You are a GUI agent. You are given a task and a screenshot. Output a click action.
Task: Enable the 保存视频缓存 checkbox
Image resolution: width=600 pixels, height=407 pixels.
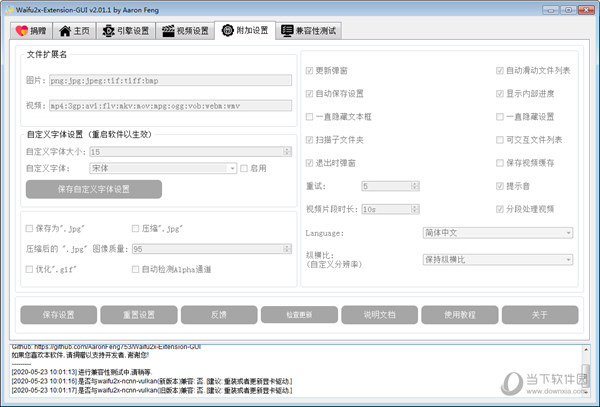(x=500, y=163)
